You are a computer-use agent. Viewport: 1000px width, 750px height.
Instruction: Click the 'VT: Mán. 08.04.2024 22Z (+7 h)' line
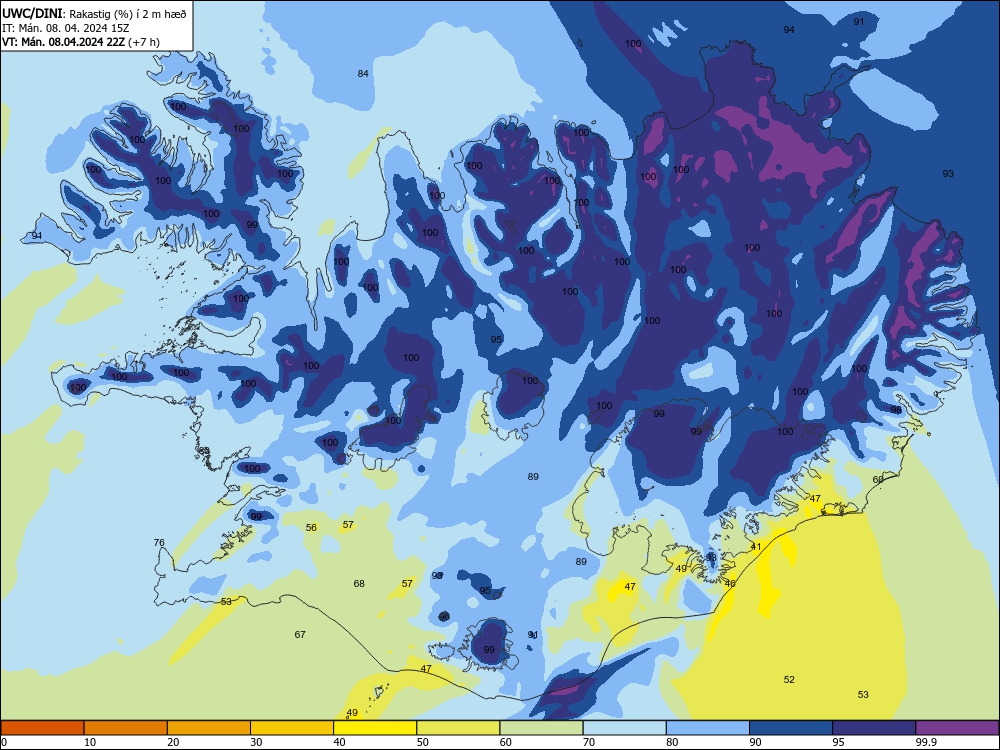click(x=81, y=42)
